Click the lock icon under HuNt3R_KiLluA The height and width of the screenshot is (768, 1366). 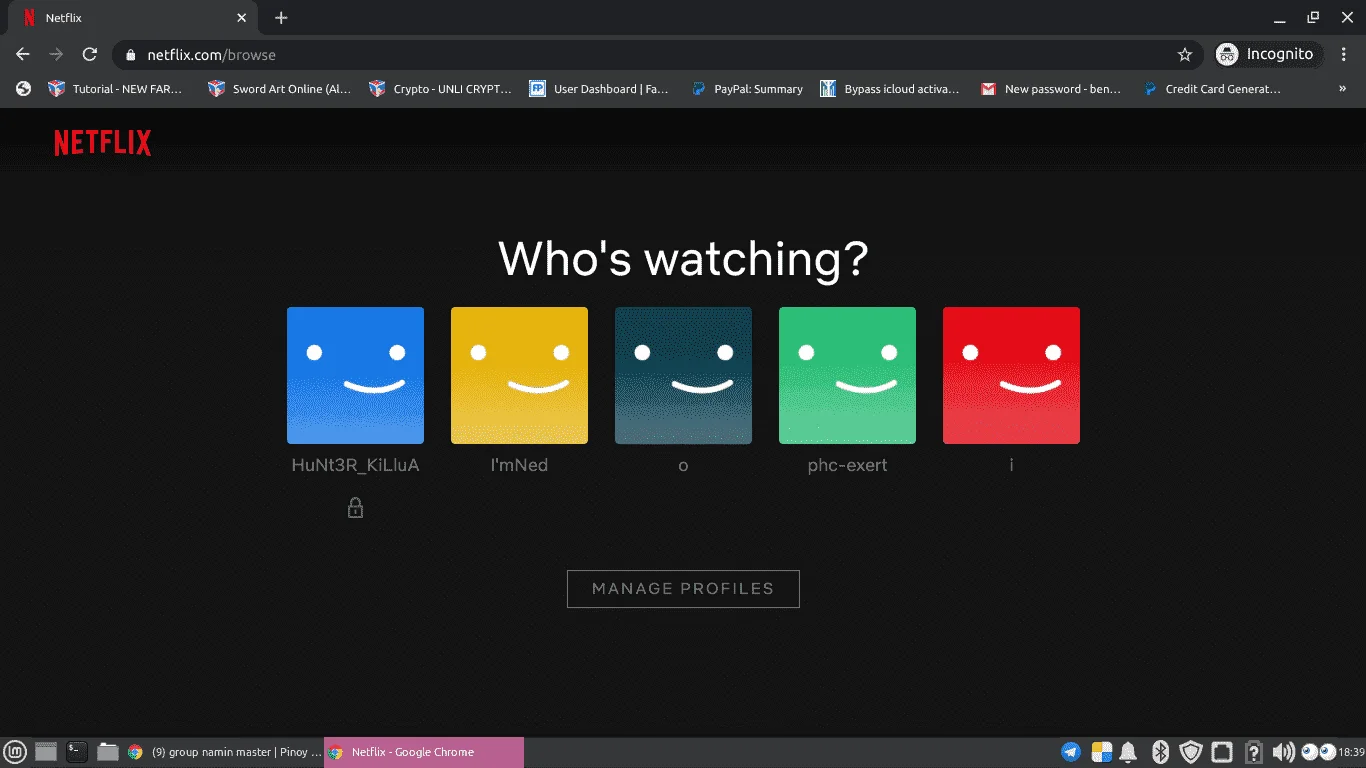(355, 508)
